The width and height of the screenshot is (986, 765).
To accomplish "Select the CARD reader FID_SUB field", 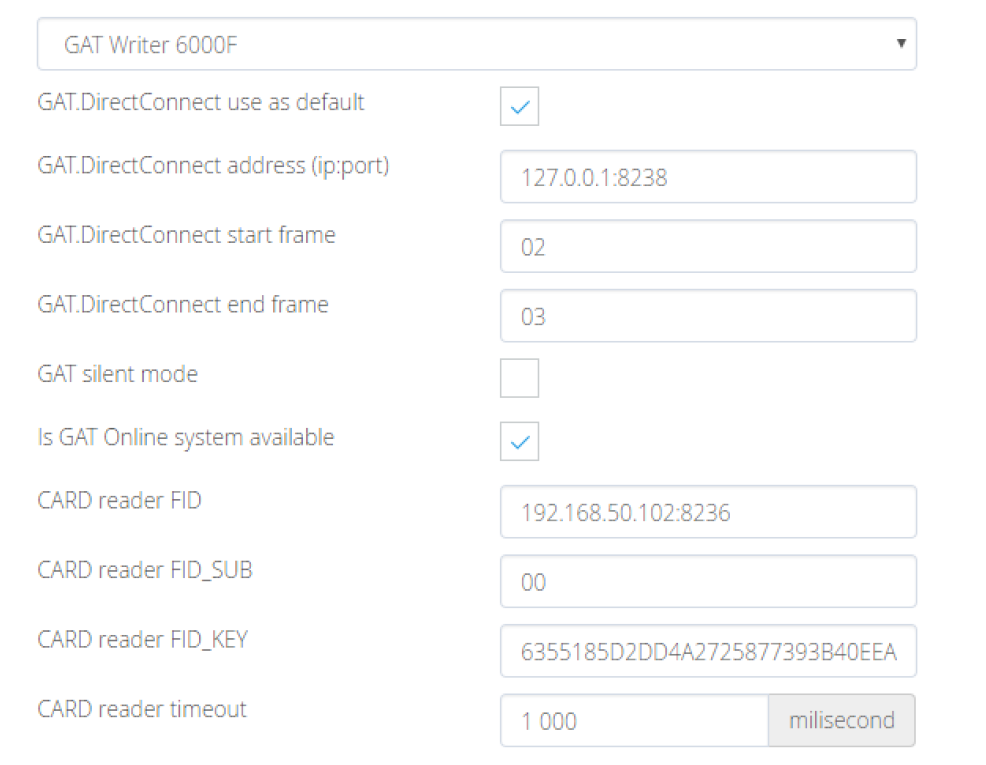I will coord(707,581).
